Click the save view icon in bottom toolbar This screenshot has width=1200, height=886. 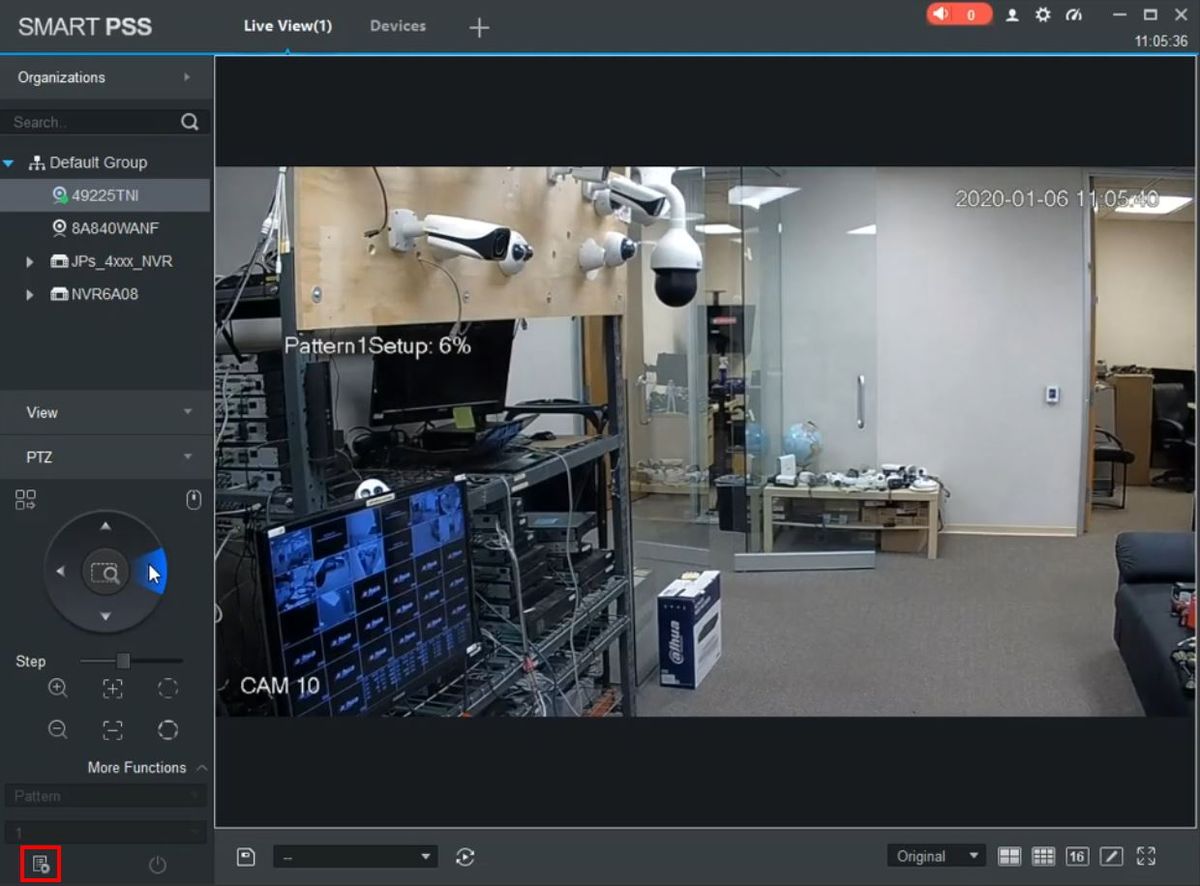coord(246,857)
